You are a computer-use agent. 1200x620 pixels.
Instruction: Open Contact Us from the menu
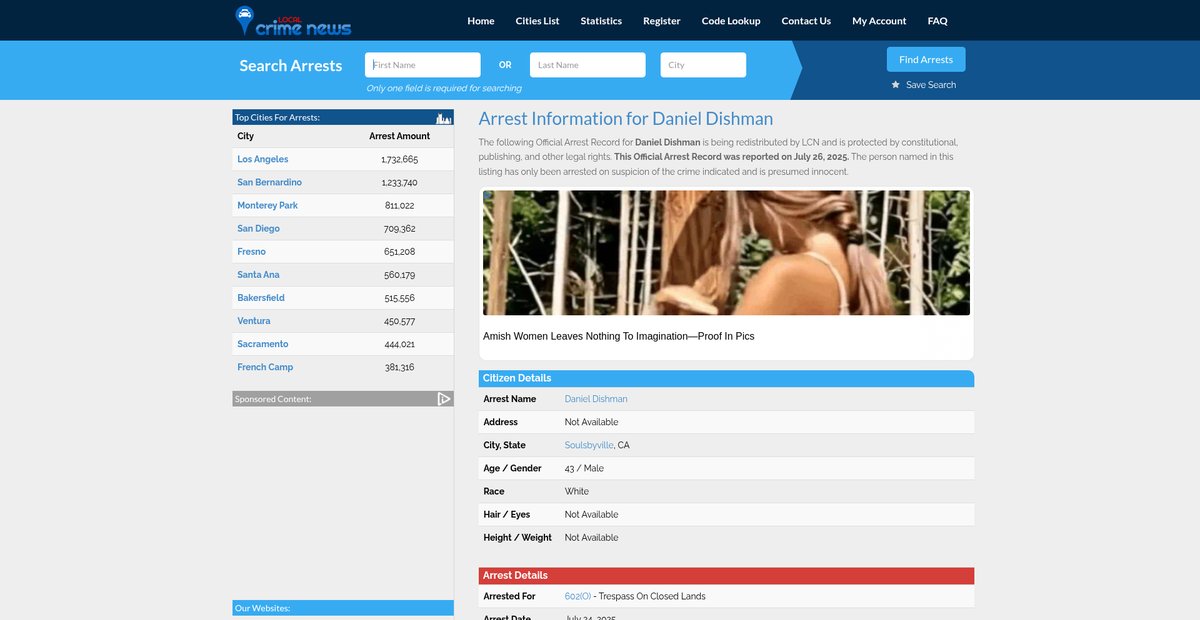pyautogui.click(x=806, y=21)
